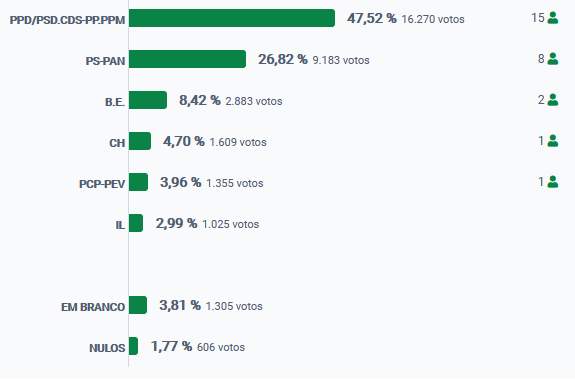Screen dimensions: 575x379
Task: Click the EM BRANCO label
Action: [93, 307]
